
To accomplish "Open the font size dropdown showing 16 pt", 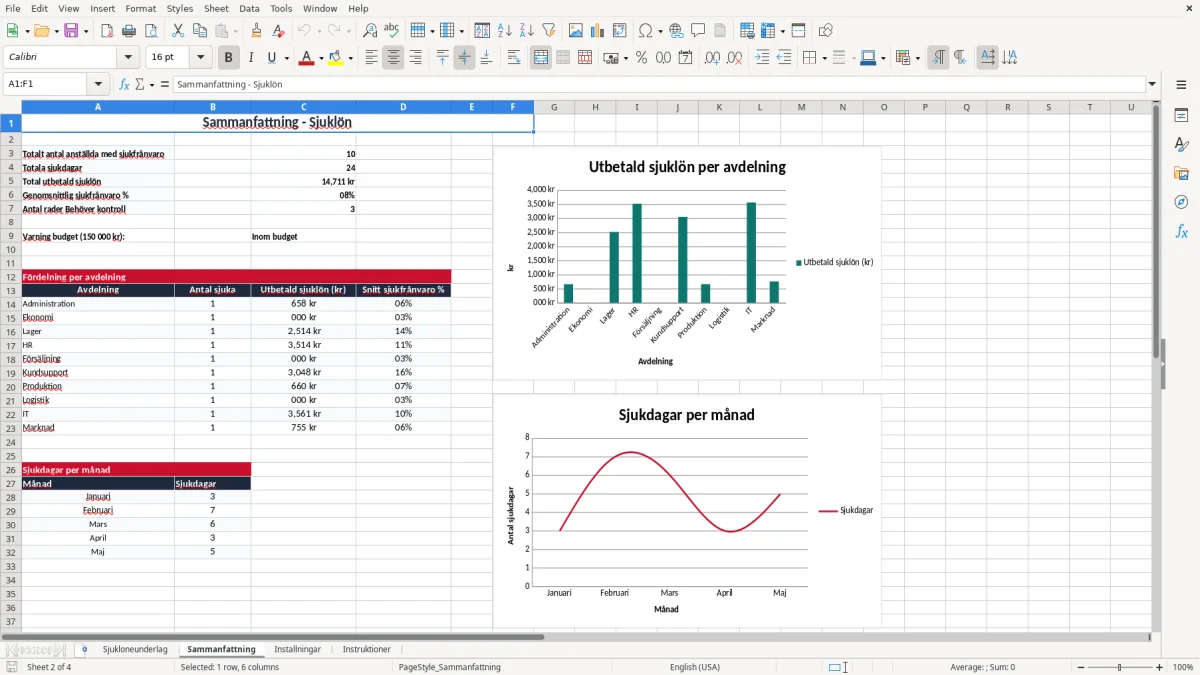I will click(200, 58).
